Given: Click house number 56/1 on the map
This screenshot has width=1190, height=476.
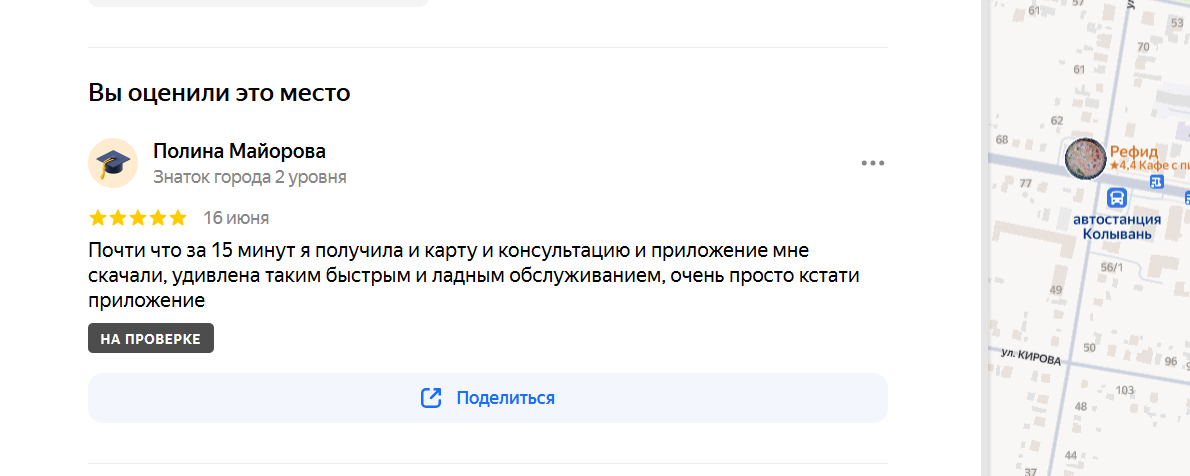Looking at the screenshot, I should [x=1111, y=267].
